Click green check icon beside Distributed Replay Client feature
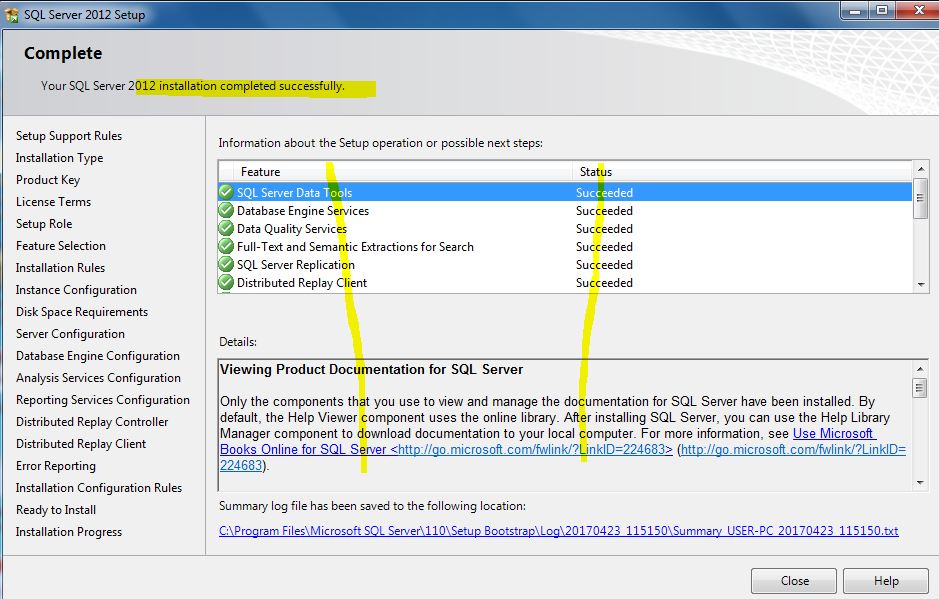The image size is (939, 599). (x=226, y=282)
